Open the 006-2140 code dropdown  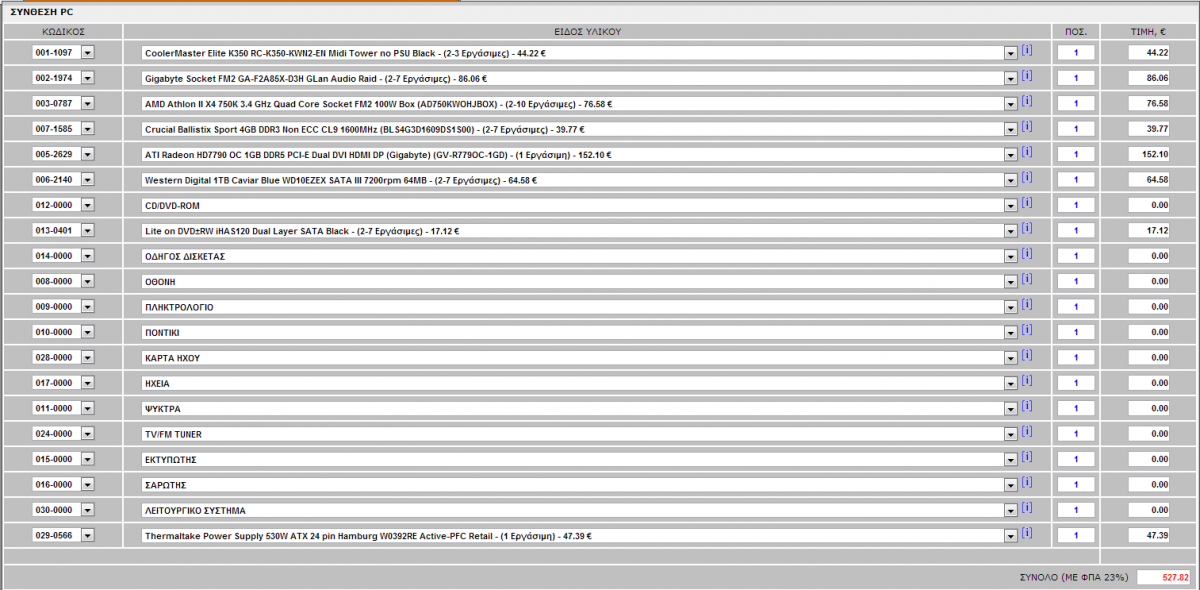[87, 180]
